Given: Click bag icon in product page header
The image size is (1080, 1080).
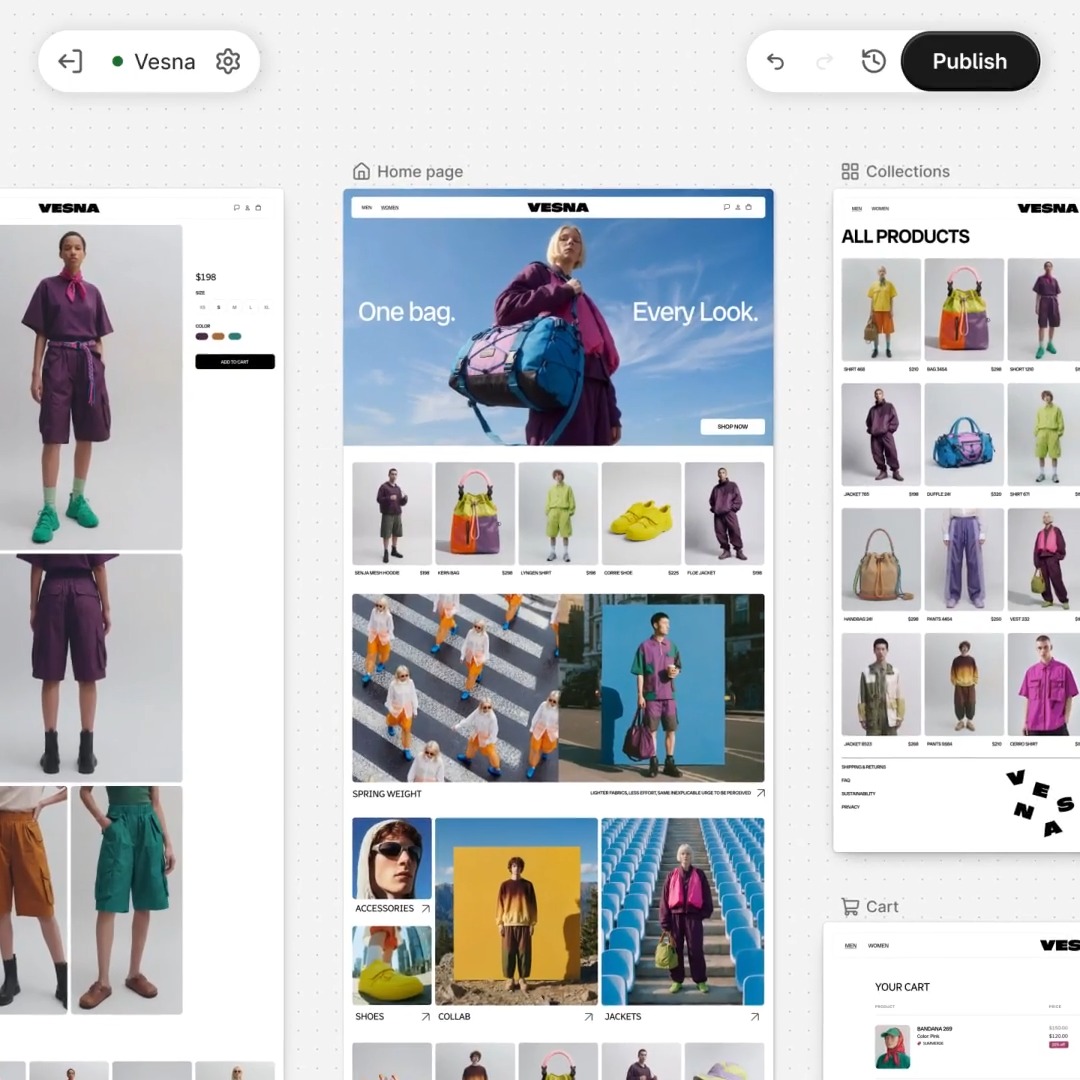Looking at the screenshot, I should pyautogui.click(x=258, y=207).
